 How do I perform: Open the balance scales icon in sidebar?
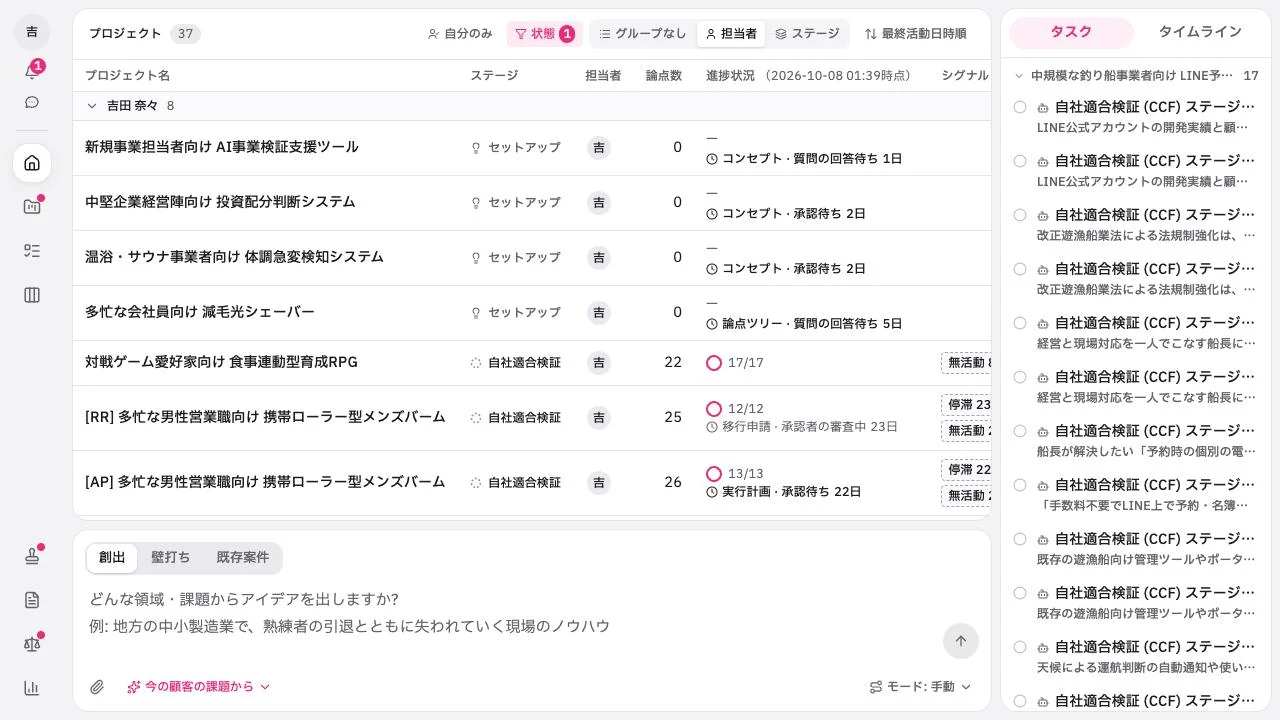tap(32, 644)
